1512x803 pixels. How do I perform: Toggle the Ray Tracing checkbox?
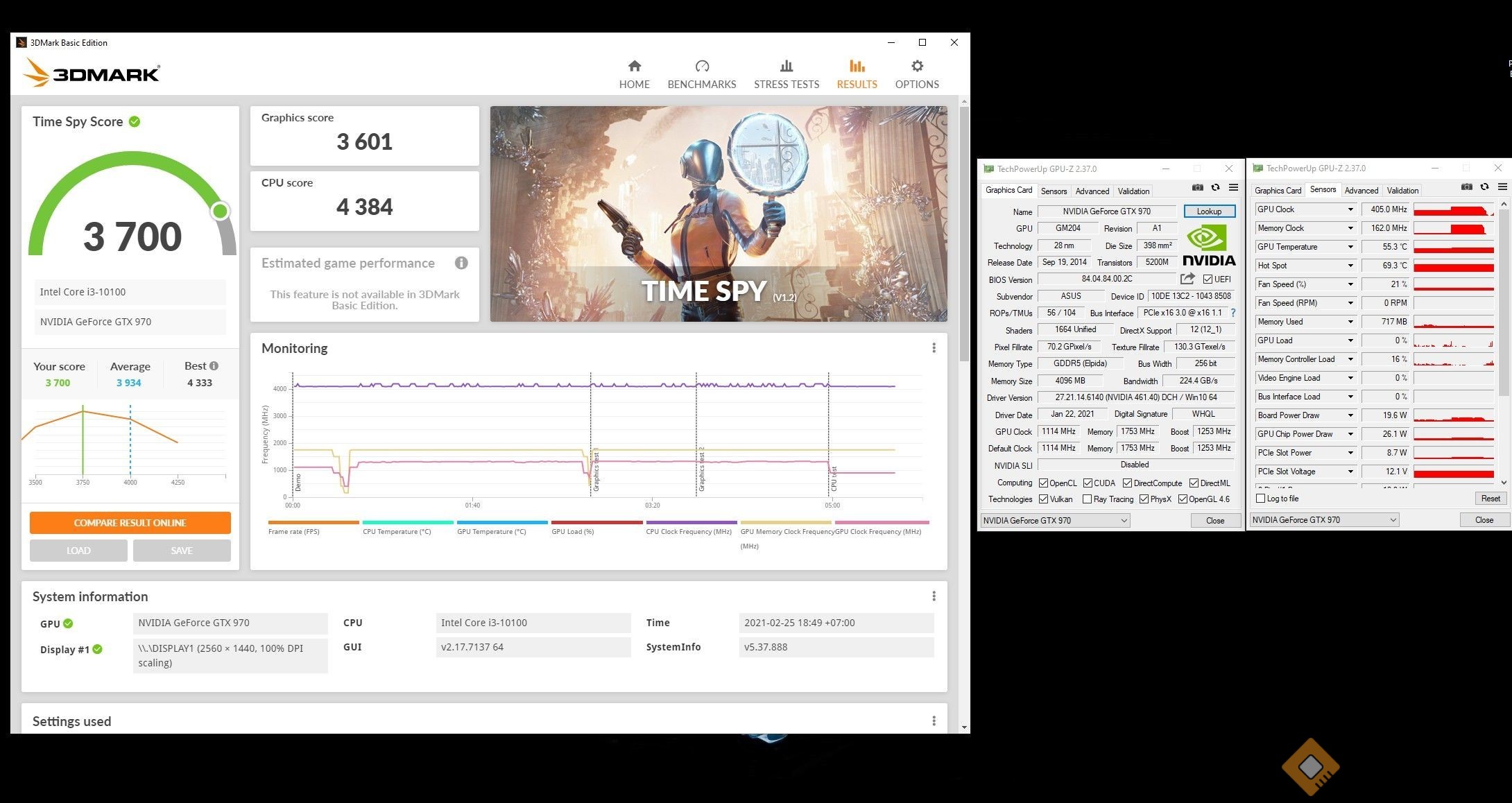click(1088, 499)
